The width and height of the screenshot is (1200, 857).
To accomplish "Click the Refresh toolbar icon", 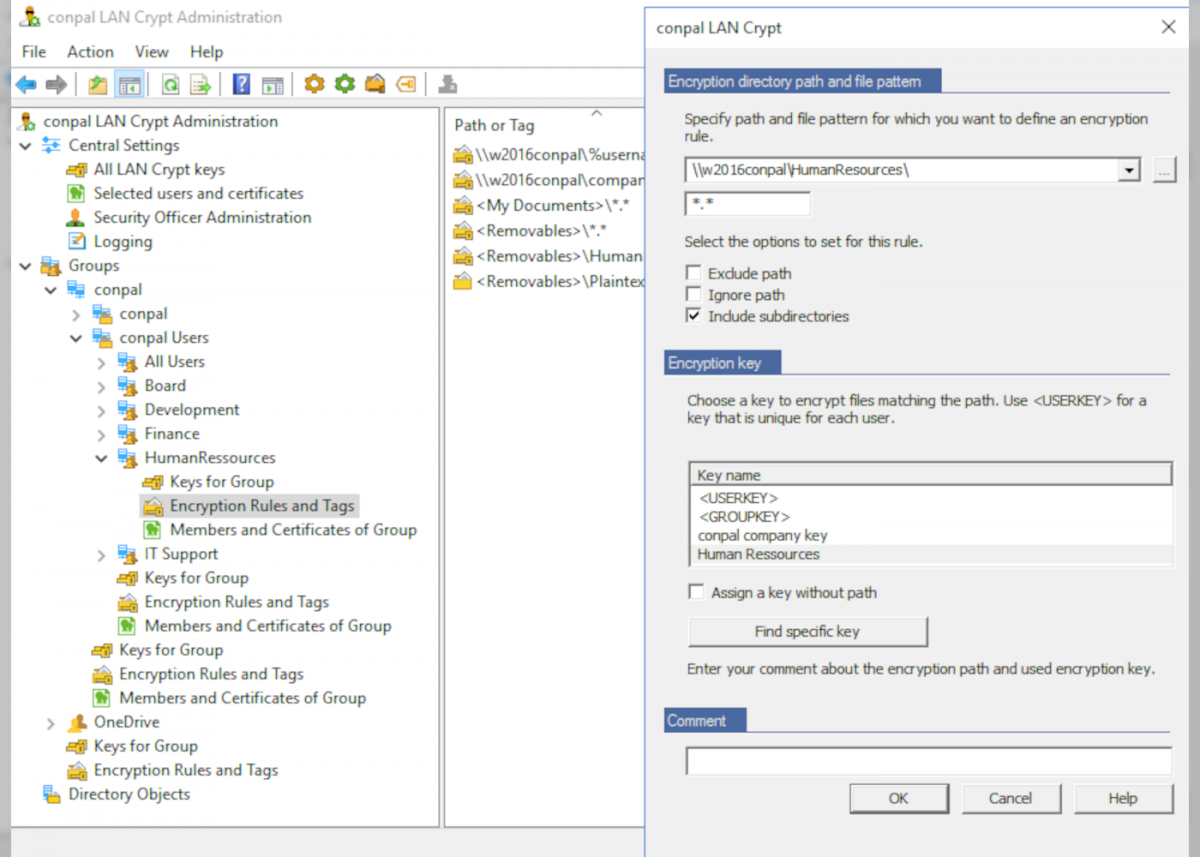I will pyautogui.click(x=172, y=84).
